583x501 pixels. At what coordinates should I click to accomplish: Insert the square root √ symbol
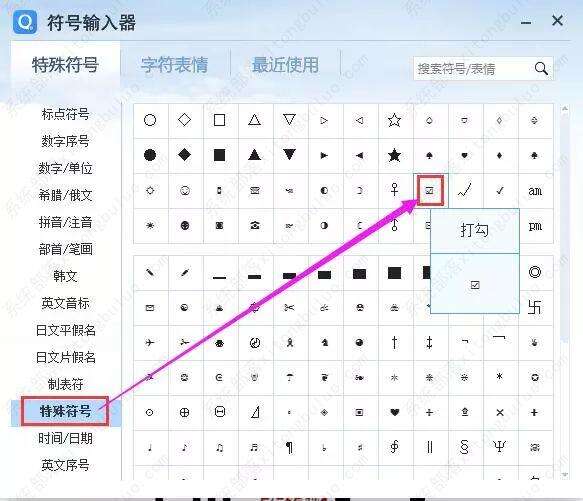point(465,190)
